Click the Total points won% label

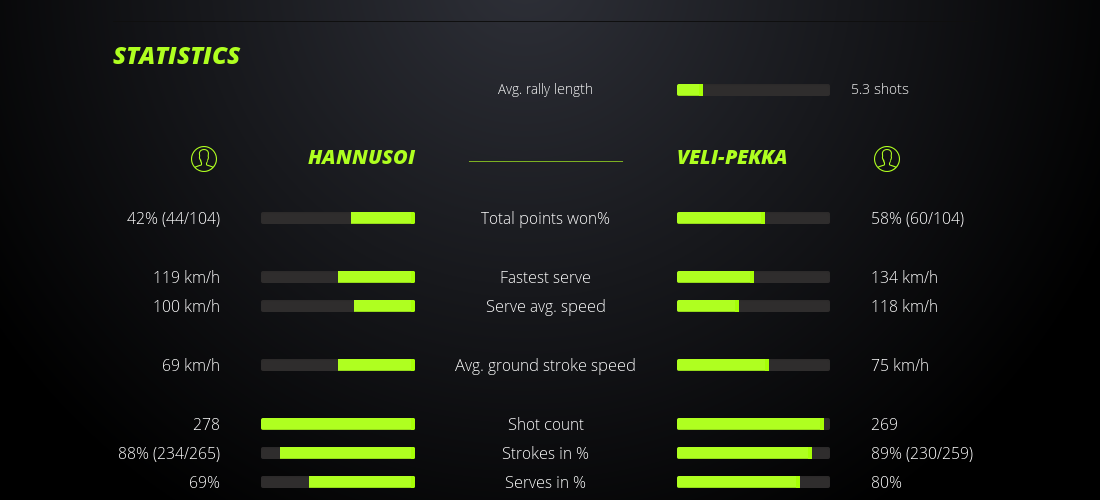pyautogui.click(x=545, y=218)
